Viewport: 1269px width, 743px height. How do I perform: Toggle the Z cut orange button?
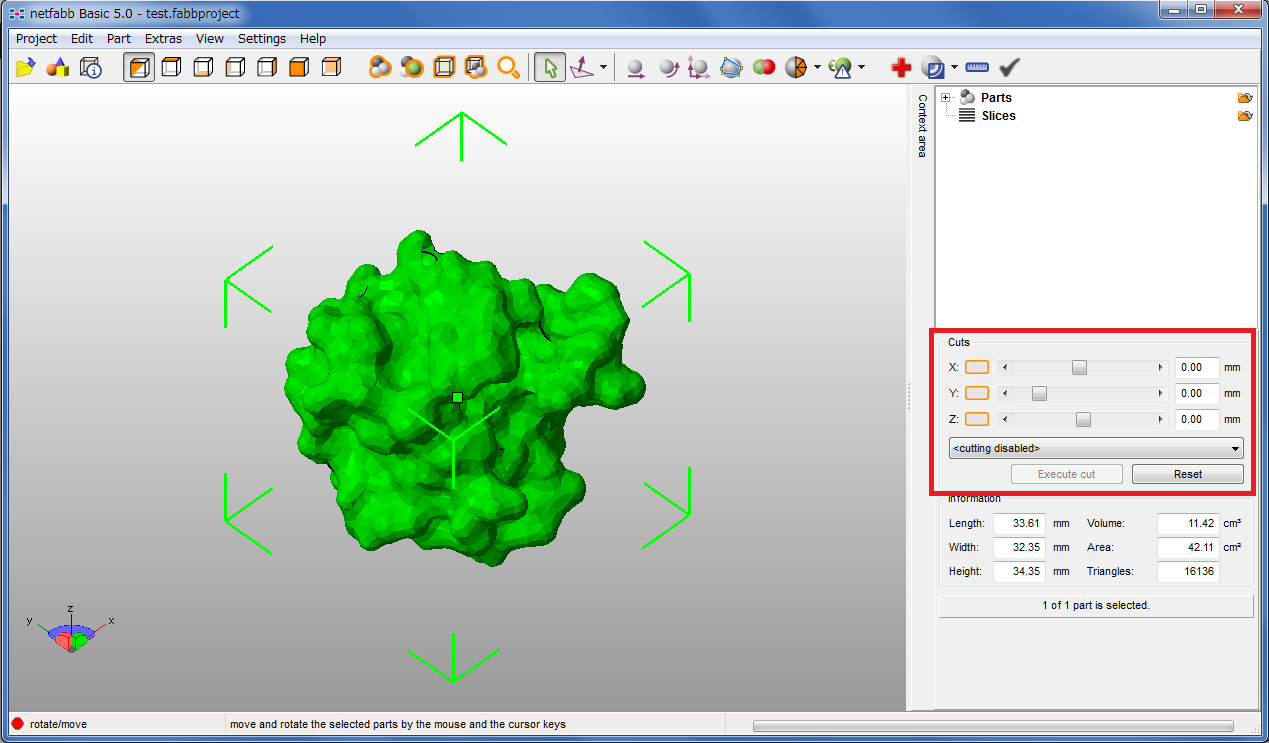[x=976, y=420]
